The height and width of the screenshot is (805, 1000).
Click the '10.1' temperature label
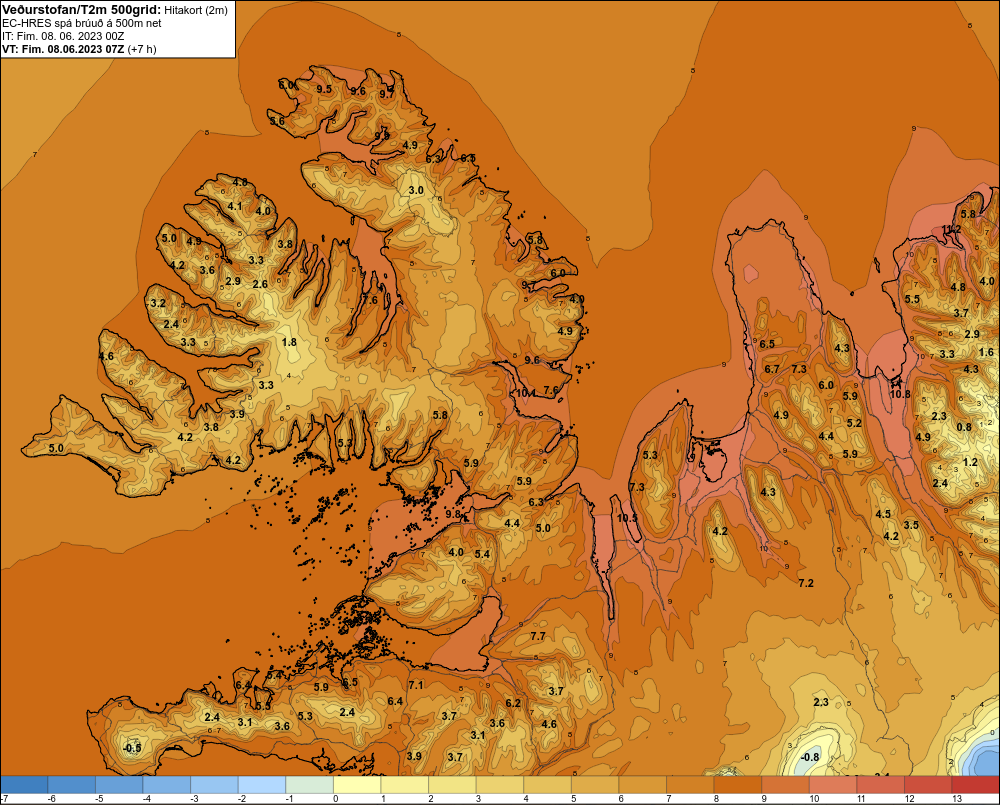click(x=526, y=393)
